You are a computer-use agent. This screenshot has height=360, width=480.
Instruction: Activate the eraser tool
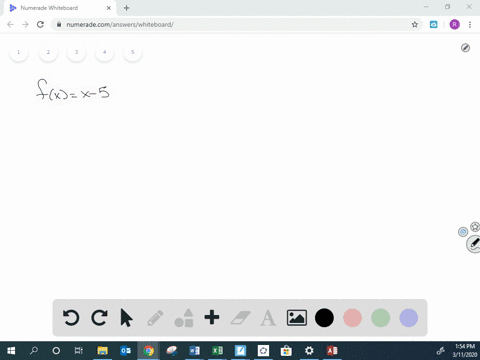point(240,318)
